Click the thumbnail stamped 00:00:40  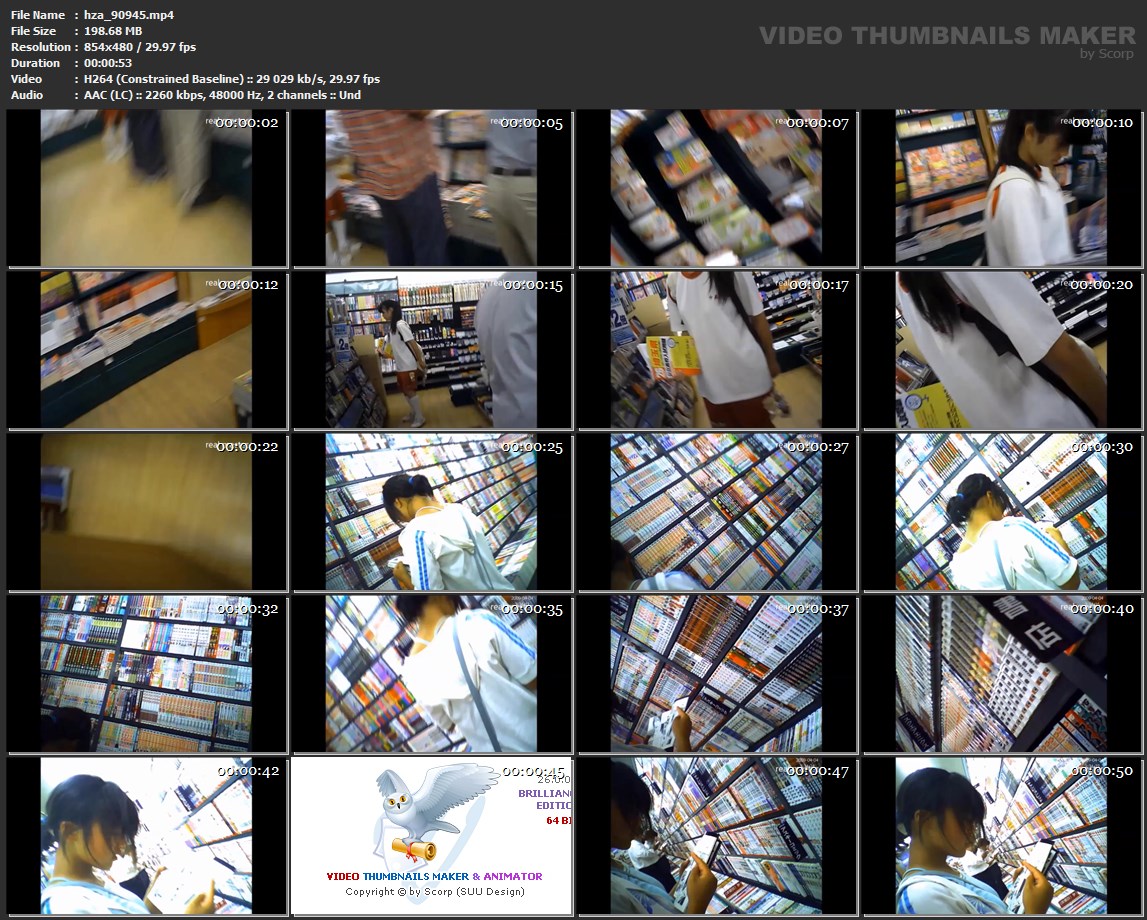pyautogui.click(x=1002, y=674)
